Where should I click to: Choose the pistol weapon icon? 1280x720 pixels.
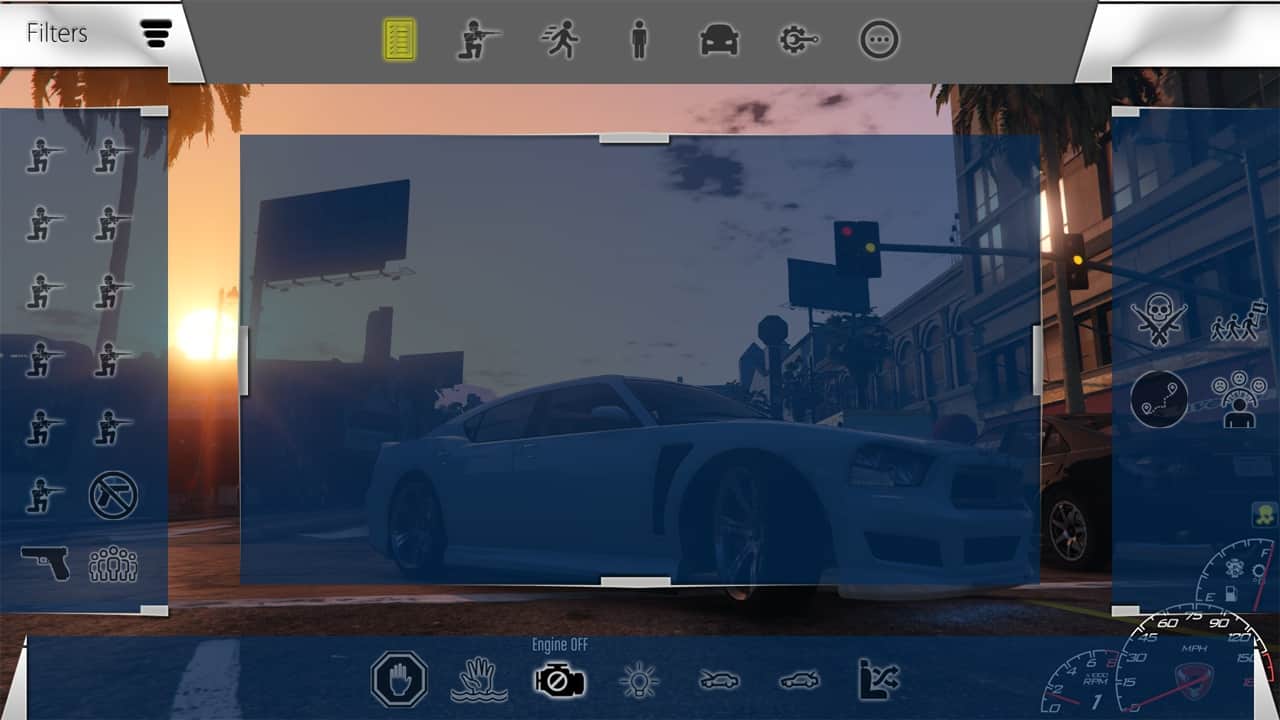45,563
